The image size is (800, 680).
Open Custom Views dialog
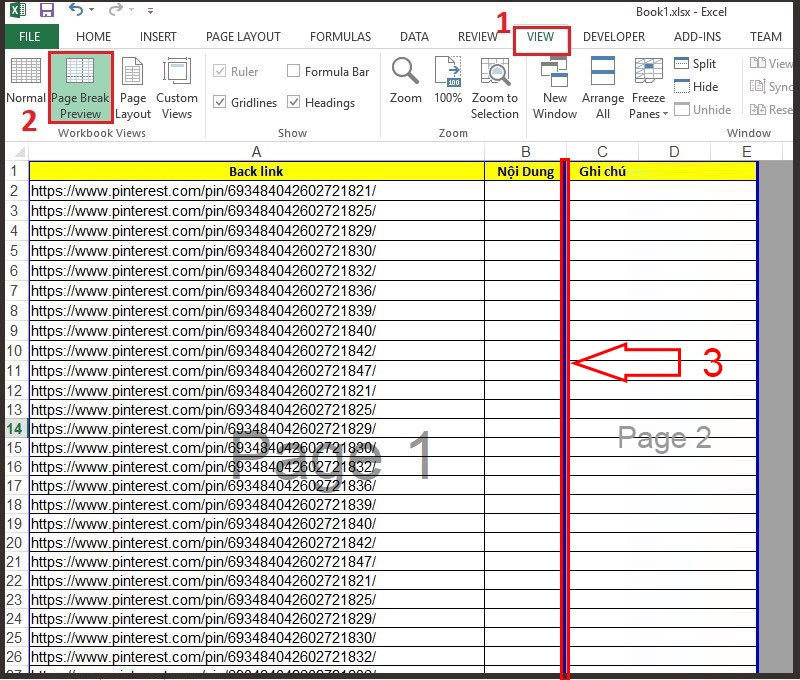[177, 88]
